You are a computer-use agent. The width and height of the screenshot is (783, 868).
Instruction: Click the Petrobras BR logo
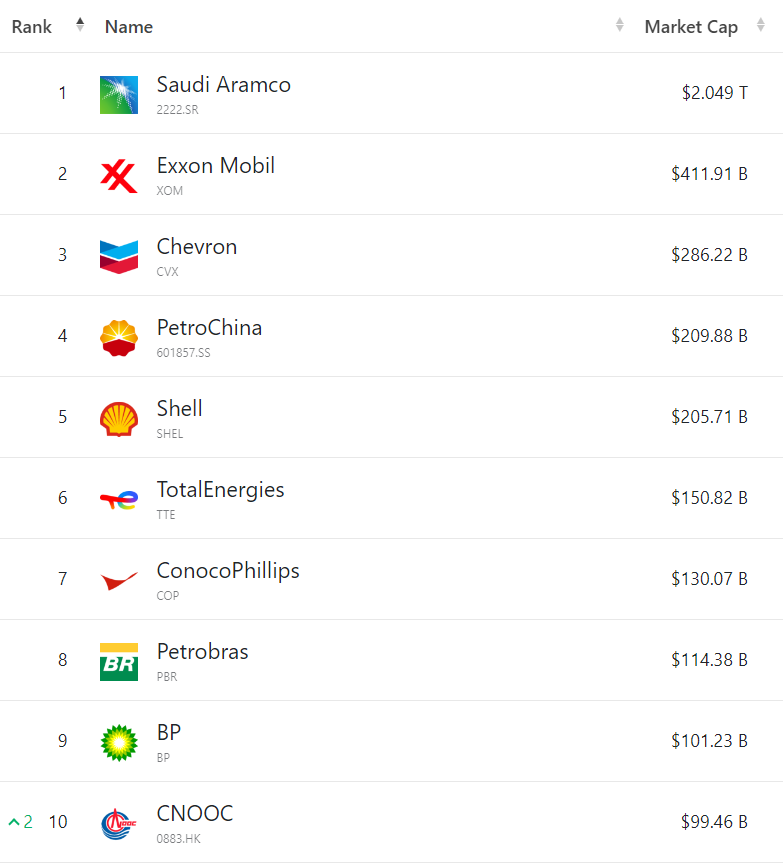tap(119, 660)
